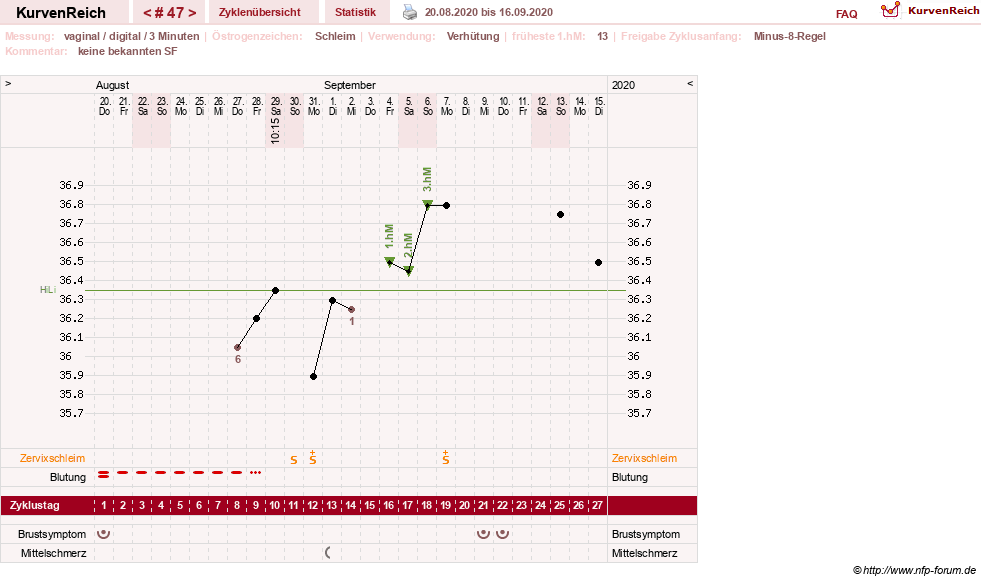981x582 pixels.
Task: Open the KurvenReich brand link at top right
Action: coord(943,11)
